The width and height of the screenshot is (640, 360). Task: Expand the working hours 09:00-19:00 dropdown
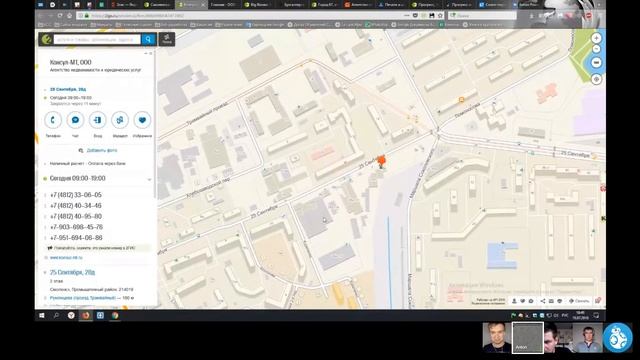pos(149,179)
